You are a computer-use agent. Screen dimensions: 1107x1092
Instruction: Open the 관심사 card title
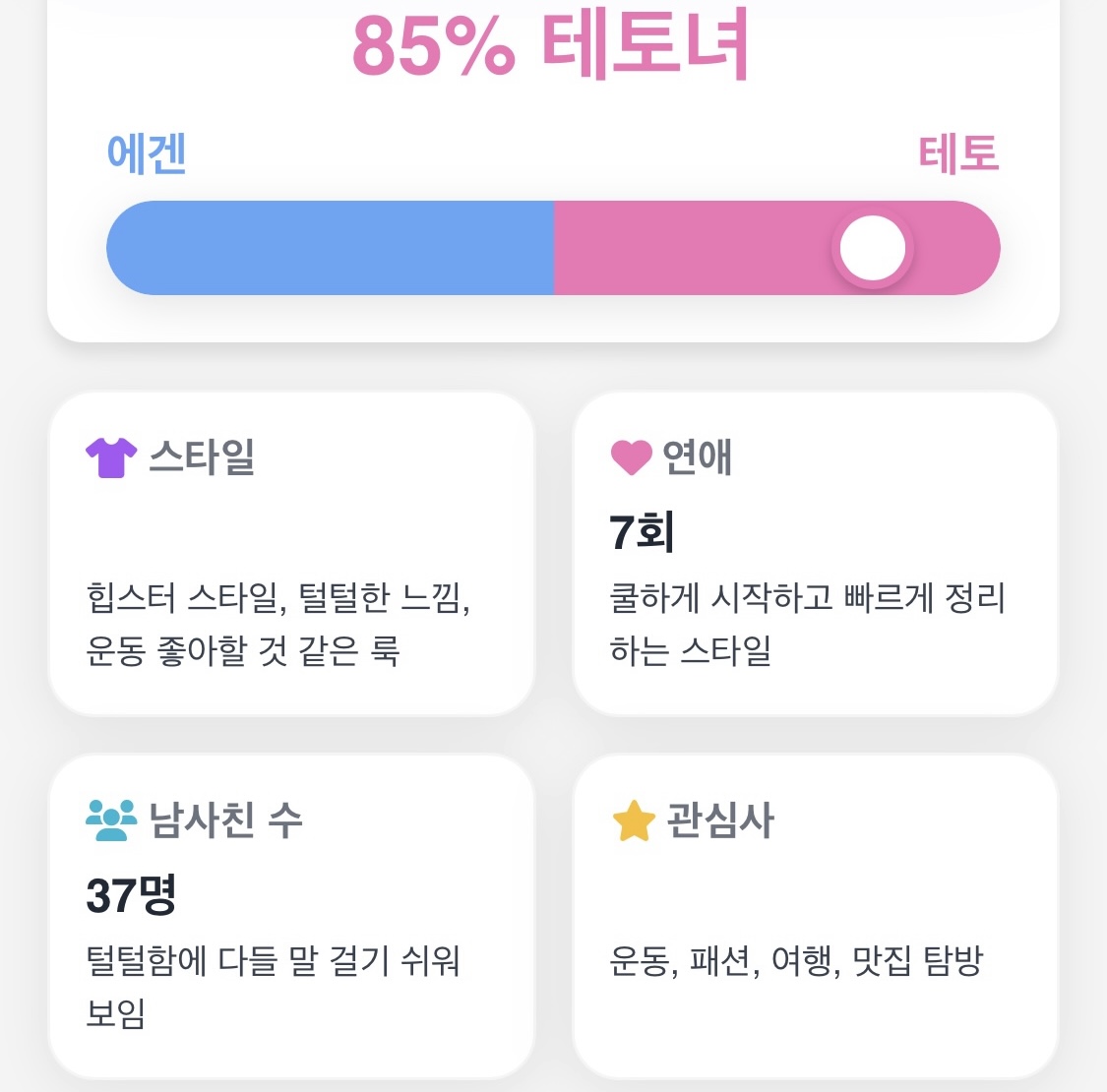click(x=720, y=820)
